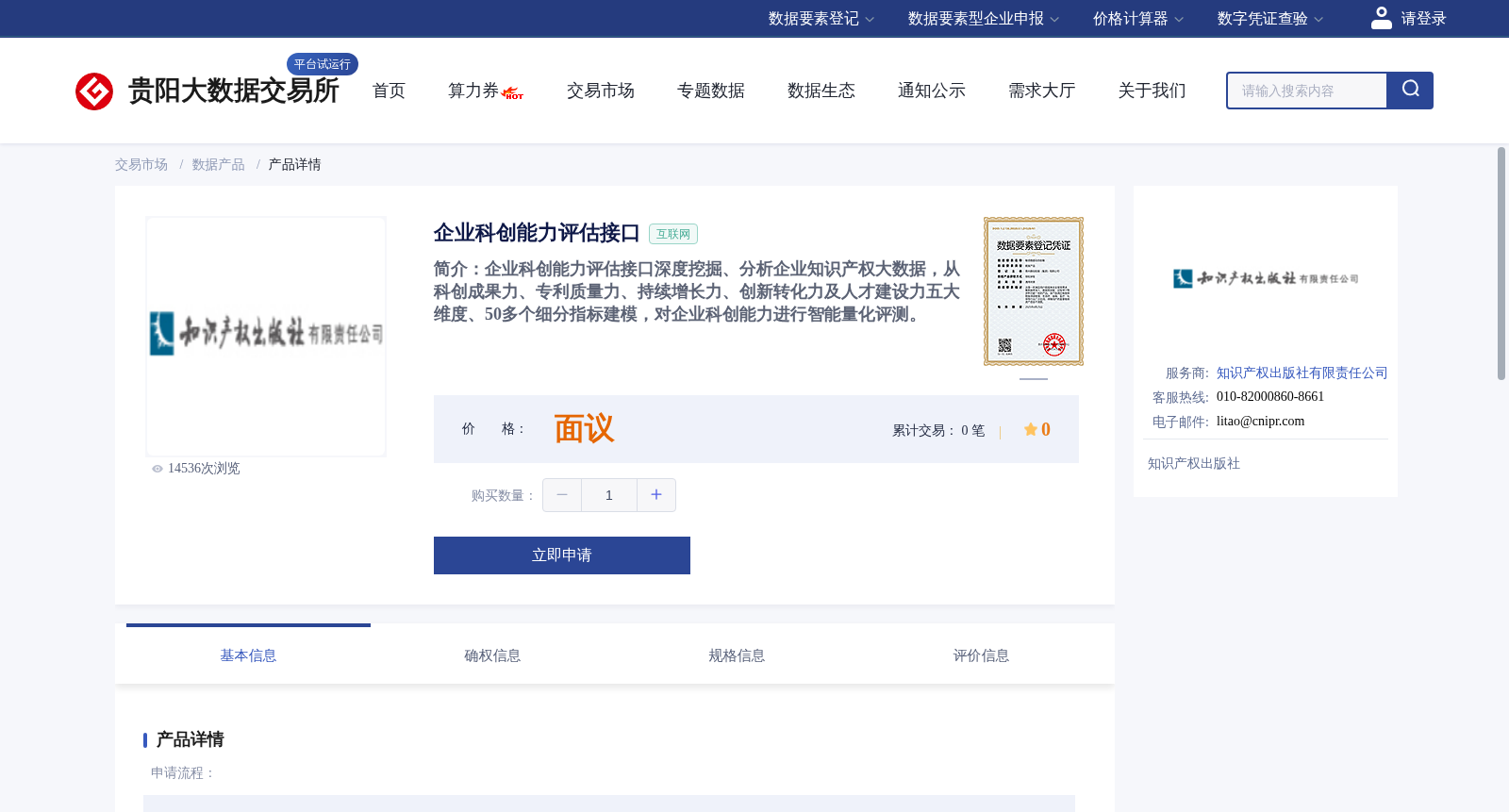
Task: Switch to the 基本信息 tab
Action: [x=248, y=655]
